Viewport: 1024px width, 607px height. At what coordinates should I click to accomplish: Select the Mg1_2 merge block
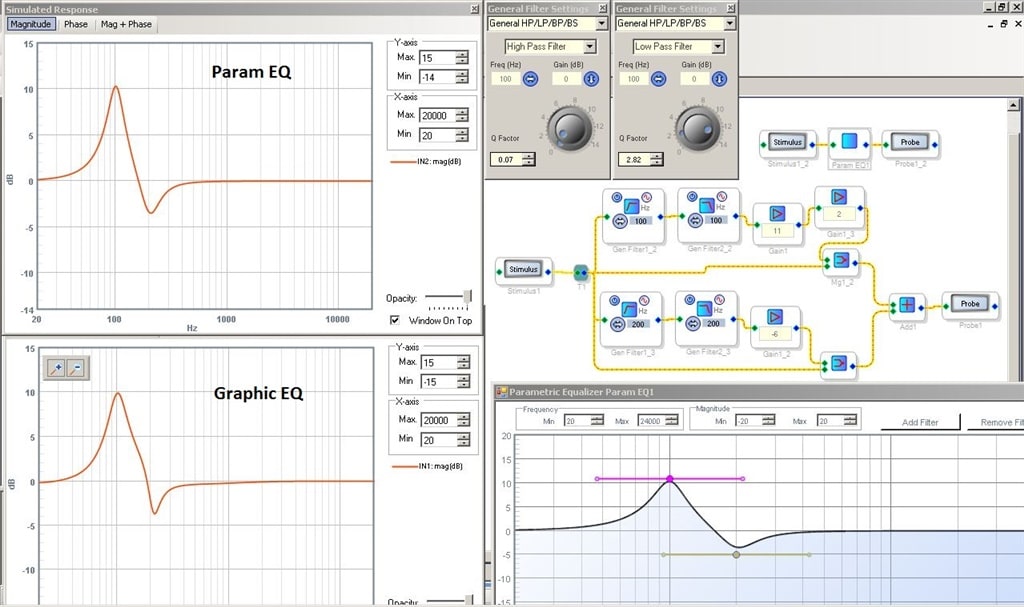coord(842,261)
